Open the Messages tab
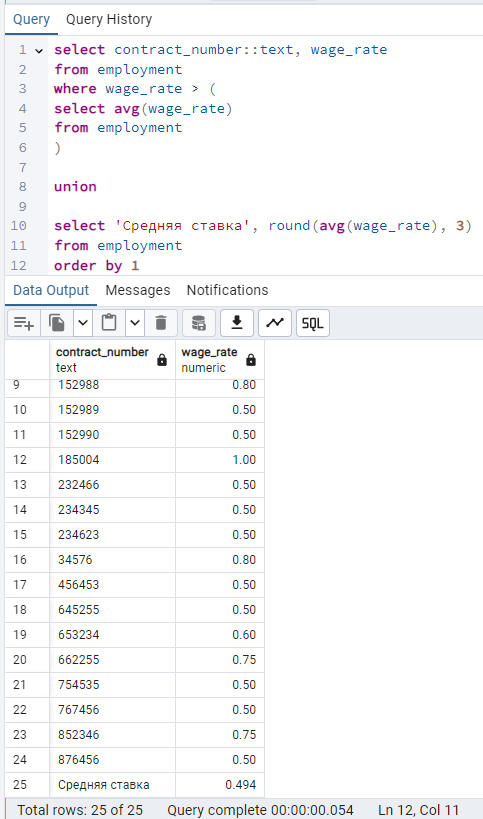This screenshot has width=483, height=819. 138,290
